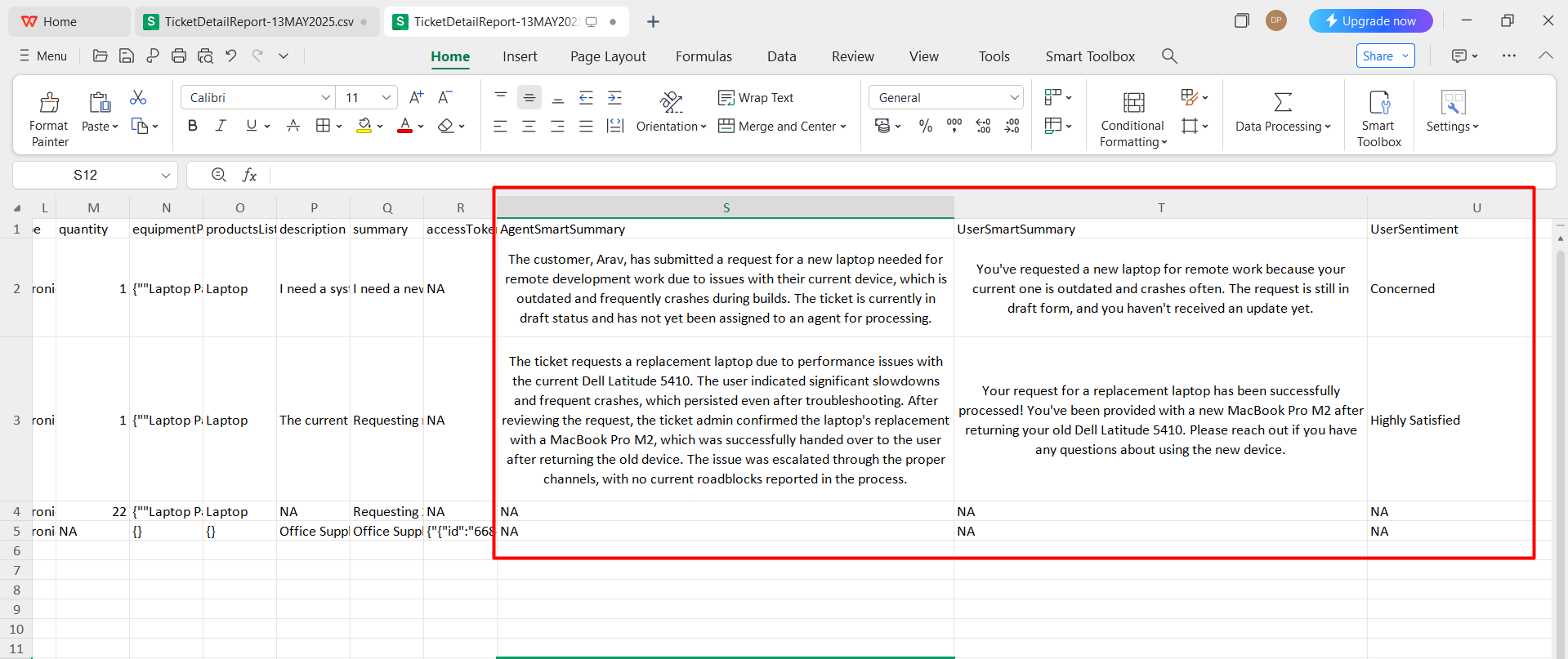Select column T header
Screen dimensions: 1568x659
[x=1160, y=207]
